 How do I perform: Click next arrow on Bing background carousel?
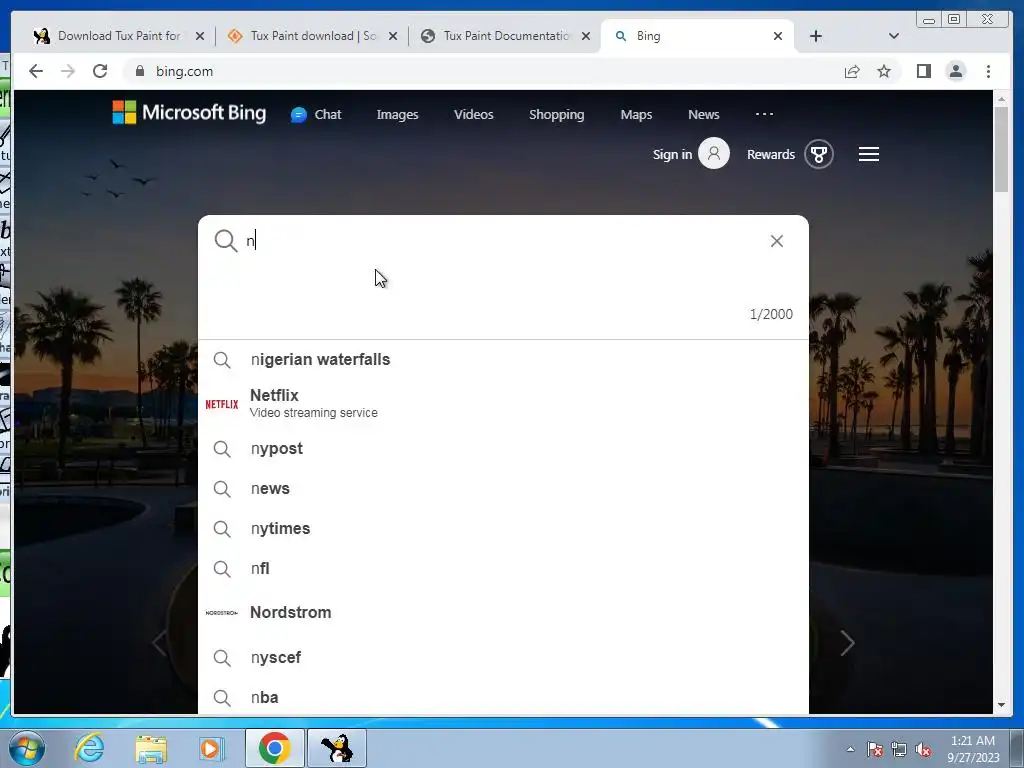click(x=847, y=643)
